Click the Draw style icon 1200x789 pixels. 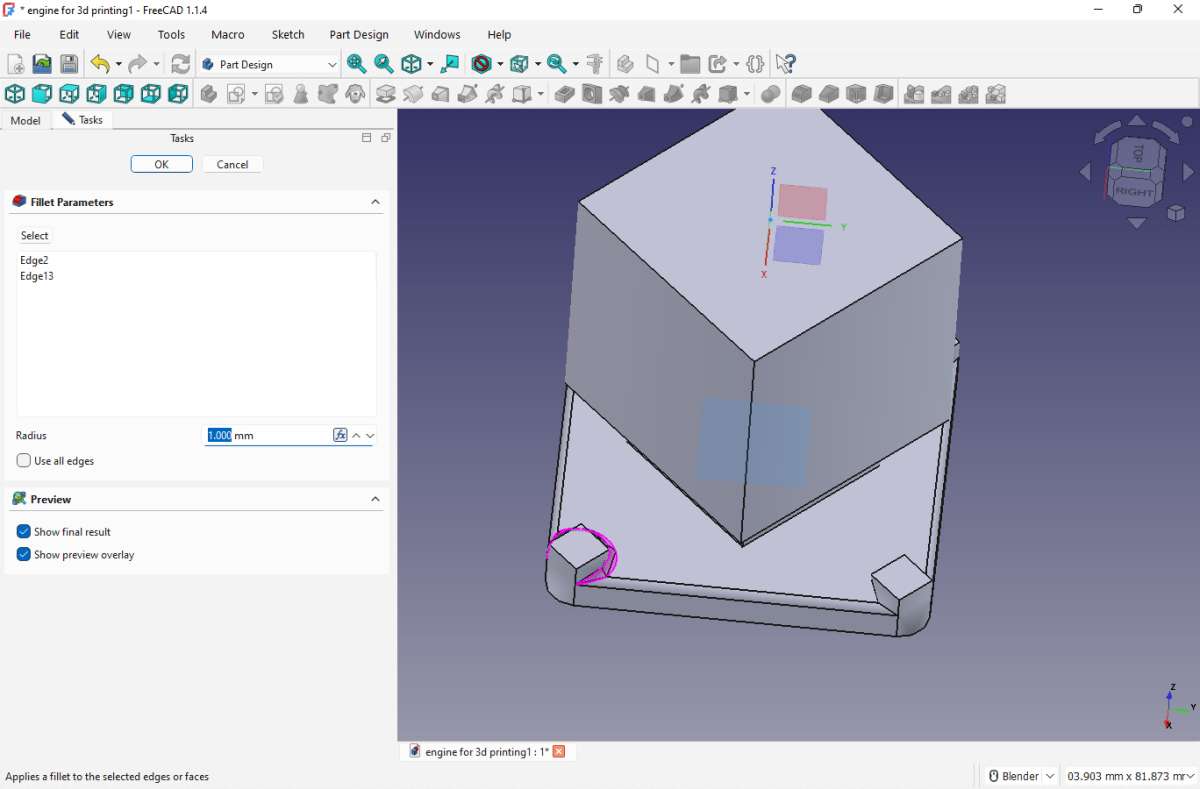coord(482,64)
